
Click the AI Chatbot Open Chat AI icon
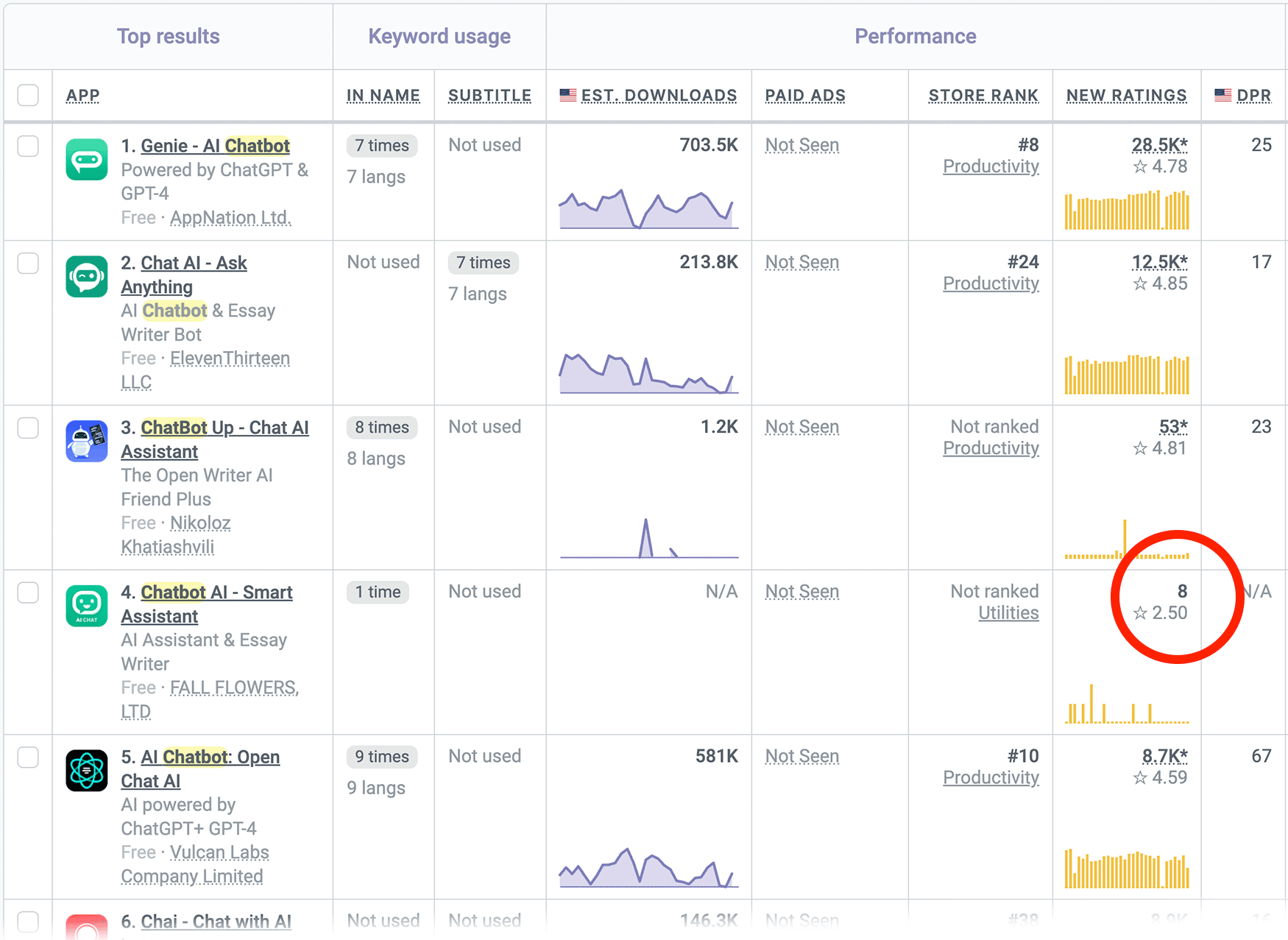click(x=87, y=771)
